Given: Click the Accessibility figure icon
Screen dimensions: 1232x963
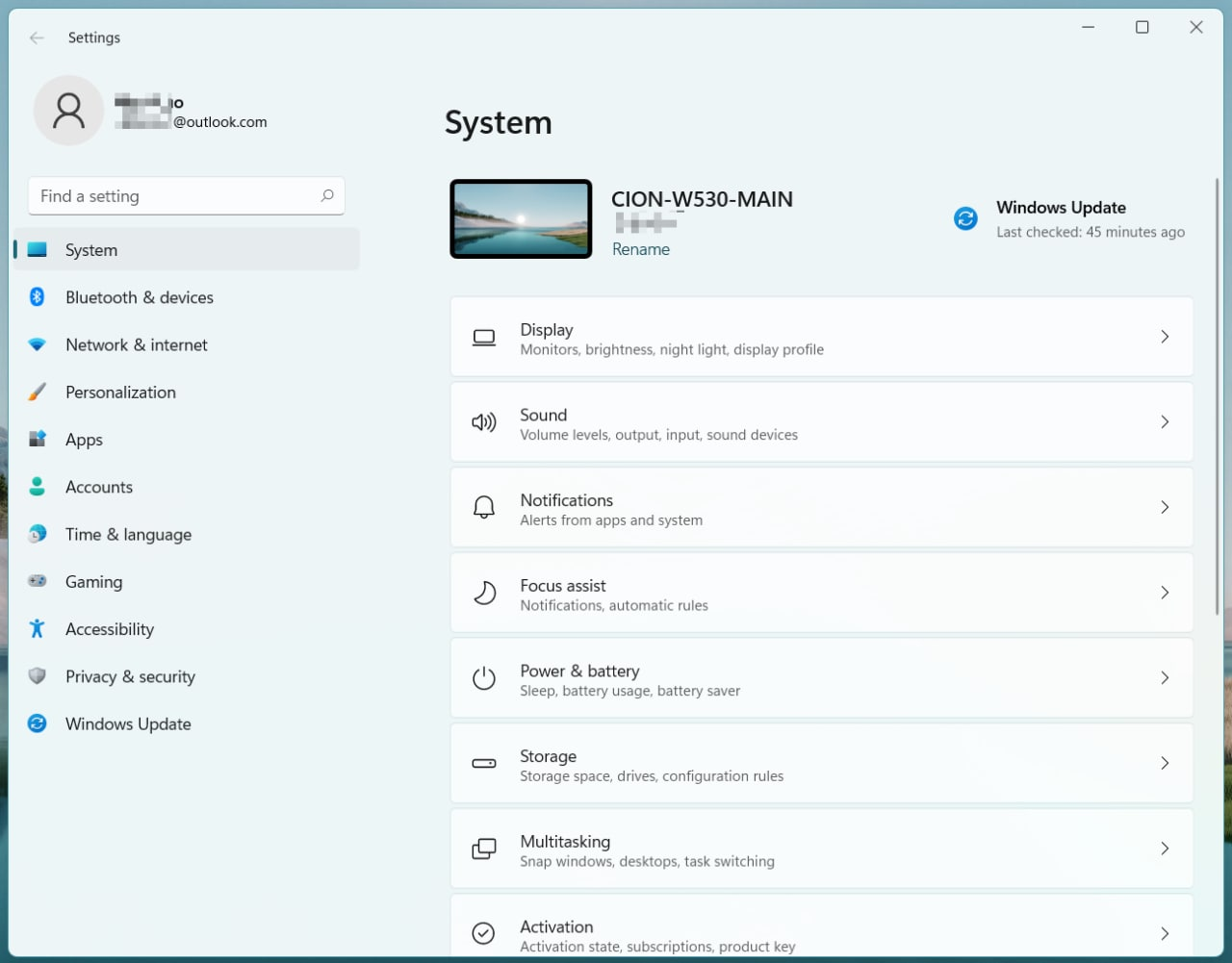Looking at the screenshot, I should point(37,629).
